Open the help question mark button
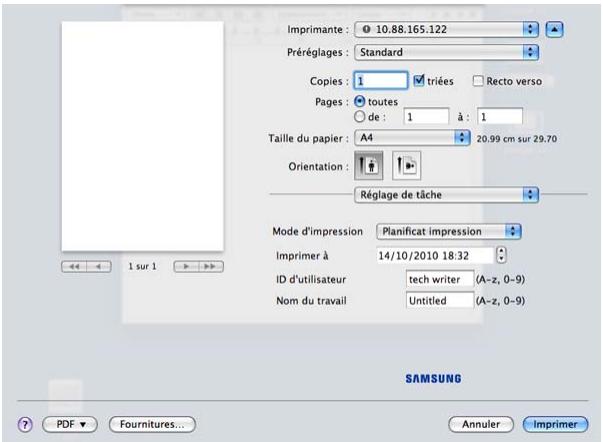This screenshot has width=603, height=442. click(x=25, y=425)
